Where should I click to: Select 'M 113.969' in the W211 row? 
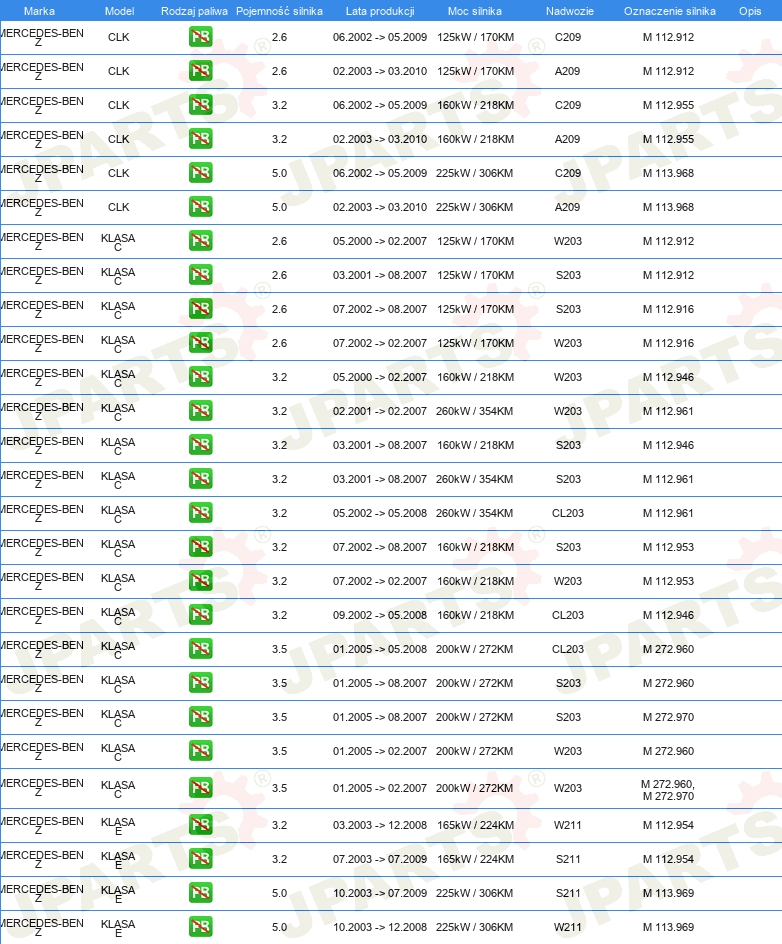pyautogui.click(x=668, y=927)
